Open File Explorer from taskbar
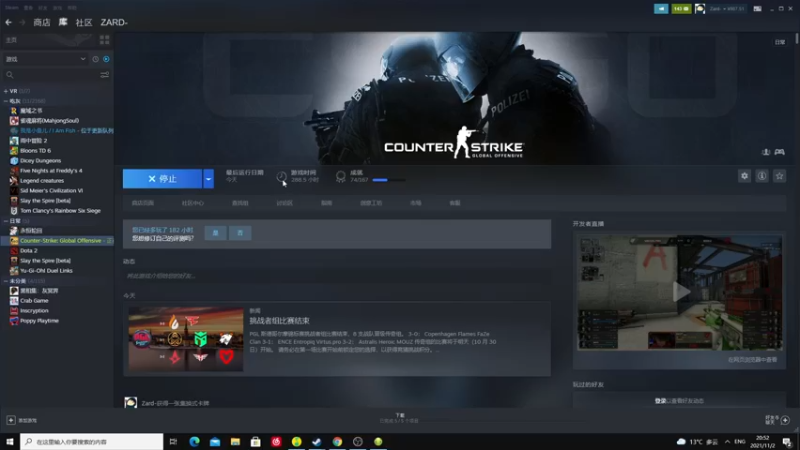 pyautogui.click(x=235, y=441)
